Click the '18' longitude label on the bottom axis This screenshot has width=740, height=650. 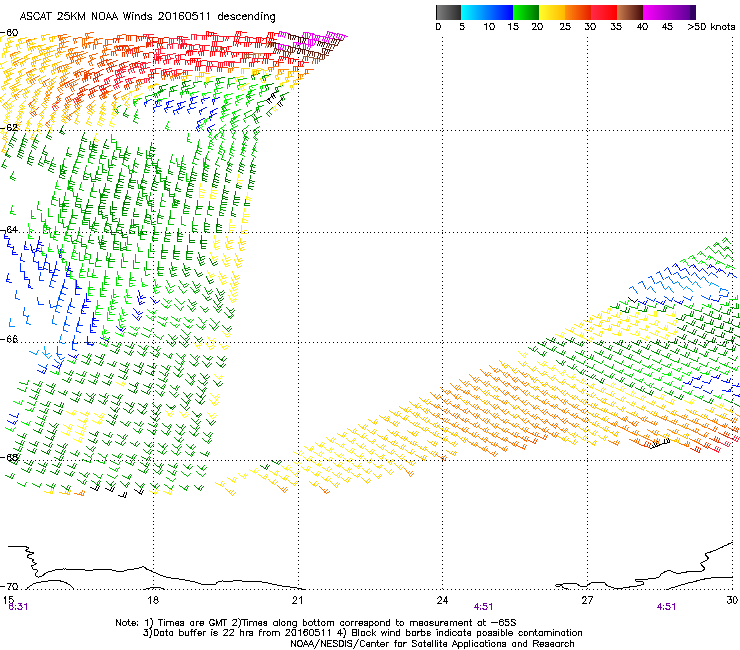point(153,600)
